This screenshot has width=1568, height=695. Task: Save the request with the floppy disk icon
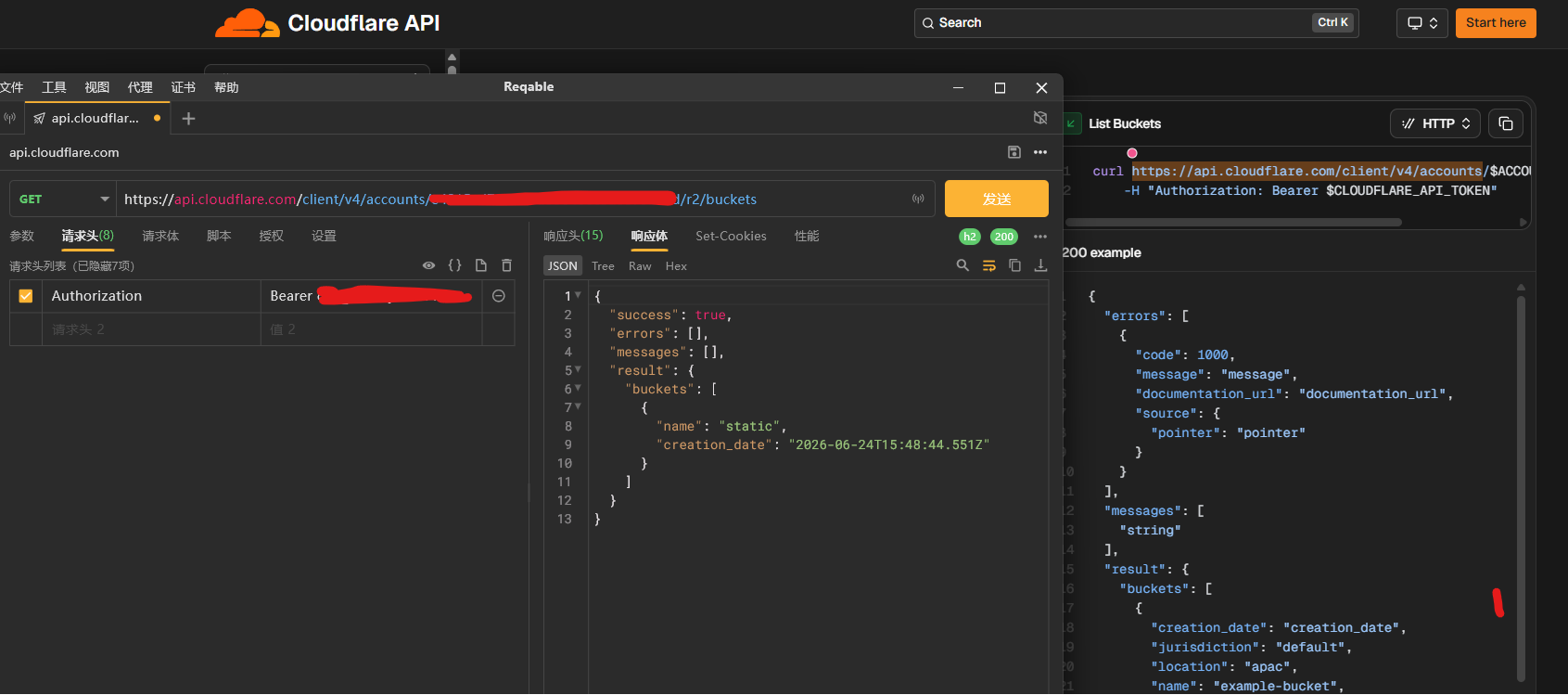coord(1013,152)
